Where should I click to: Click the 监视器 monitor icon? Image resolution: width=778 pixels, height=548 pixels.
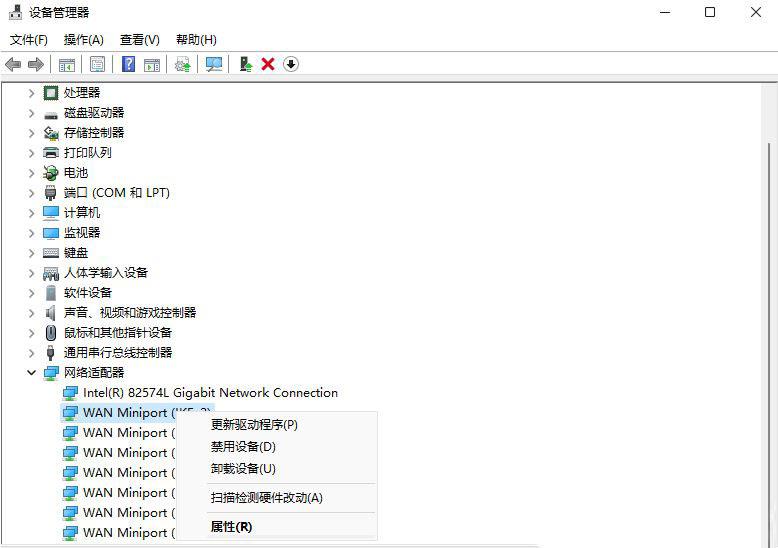tap(51, 233)
